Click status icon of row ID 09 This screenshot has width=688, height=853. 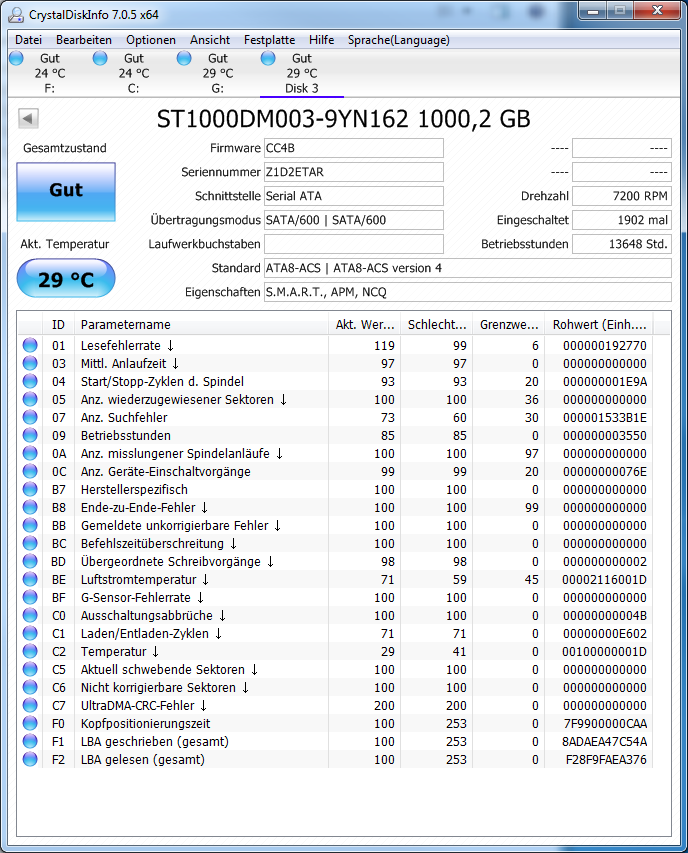(x=30, y=435)
